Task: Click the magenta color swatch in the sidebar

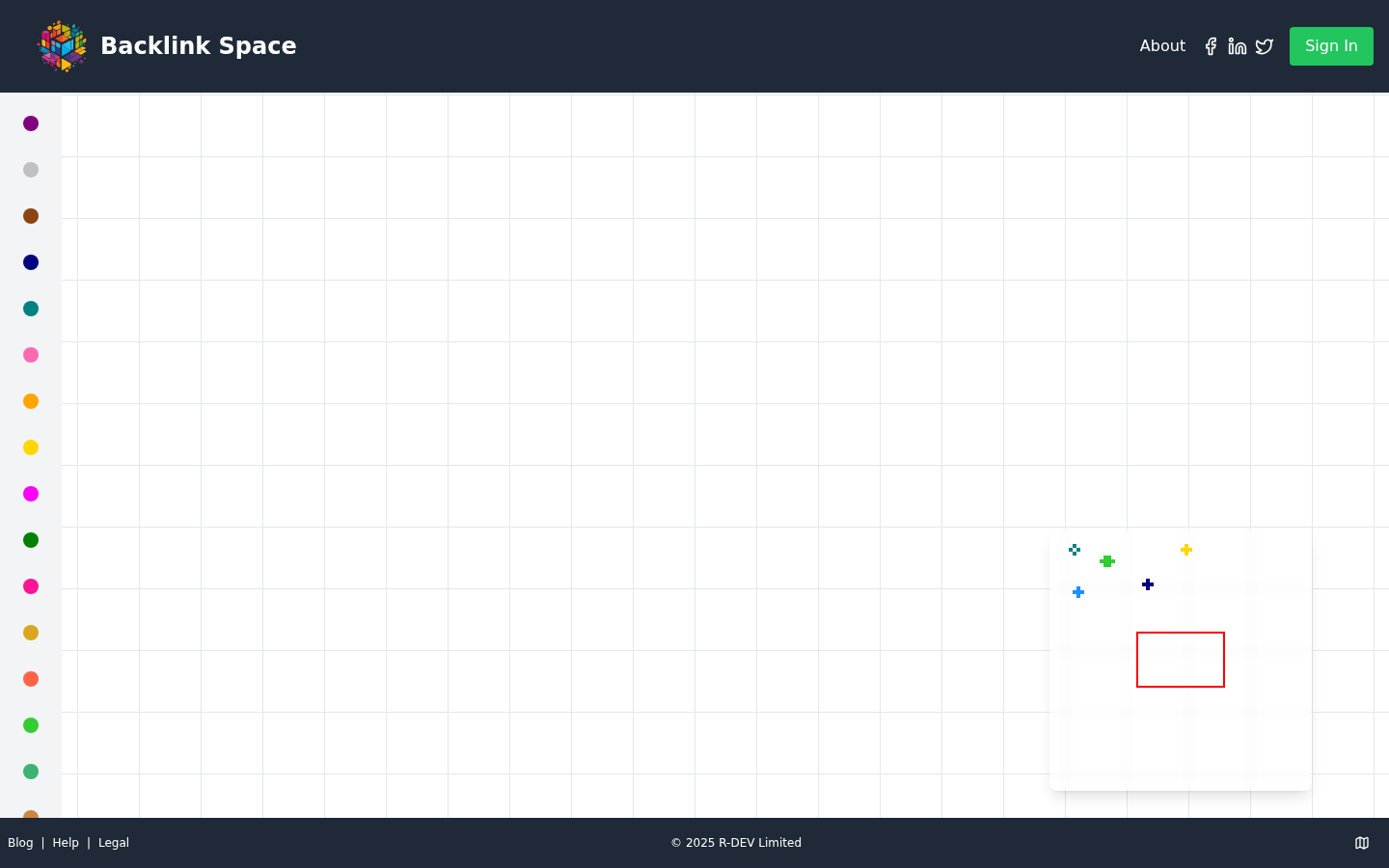Action: [31, 494]
